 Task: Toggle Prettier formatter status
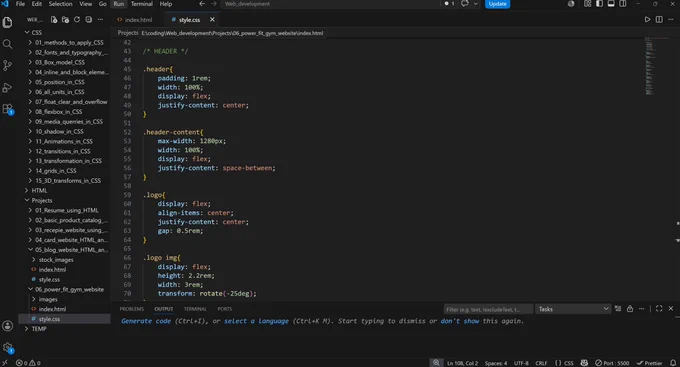[649, 363]
